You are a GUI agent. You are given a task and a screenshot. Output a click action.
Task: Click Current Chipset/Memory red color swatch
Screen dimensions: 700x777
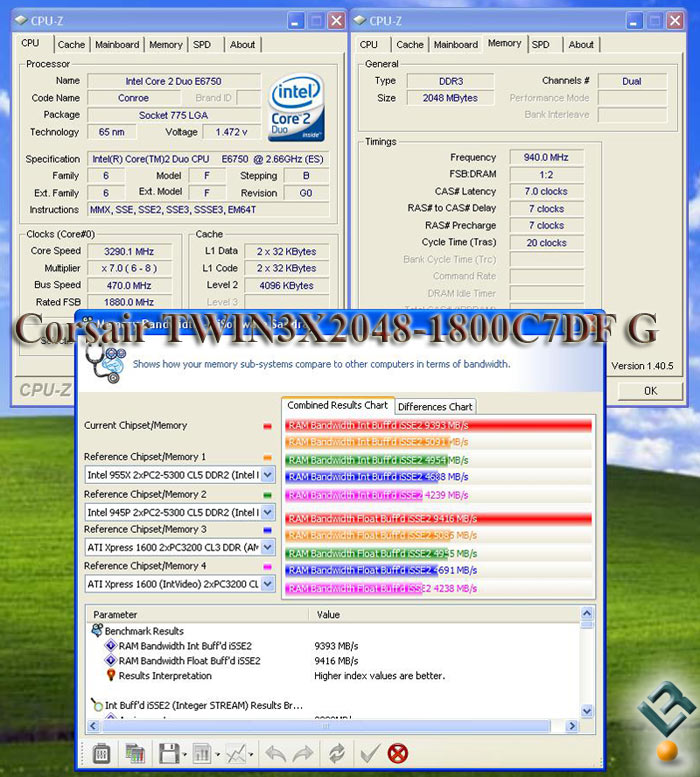click(x=268, y=426)
